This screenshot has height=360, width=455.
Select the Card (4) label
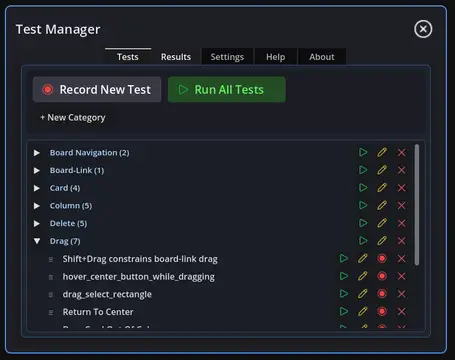click(65, 188)
